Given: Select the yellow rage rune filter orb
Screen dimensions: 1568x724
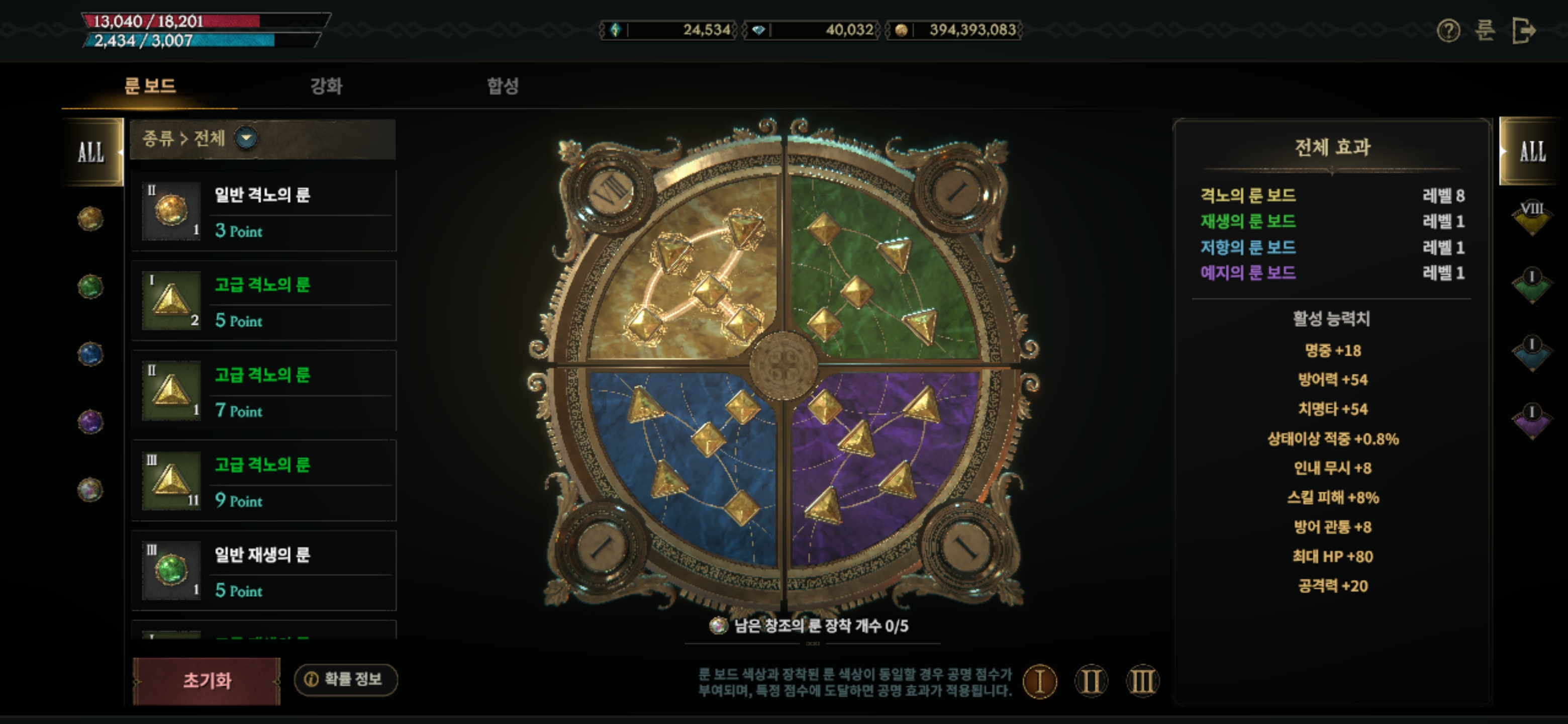Looking at the screenshot, I should coord(90,219).
